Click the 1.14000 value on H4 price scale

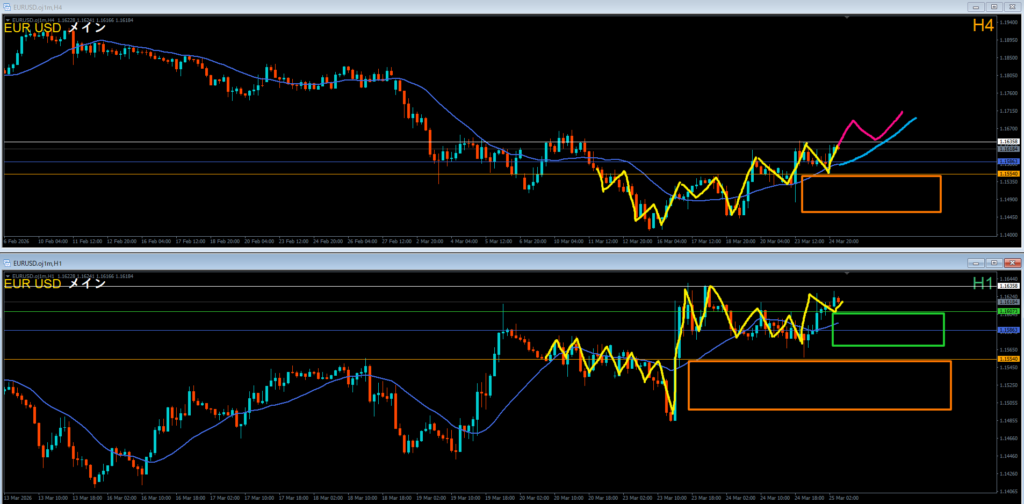[x=1009, y=234]
